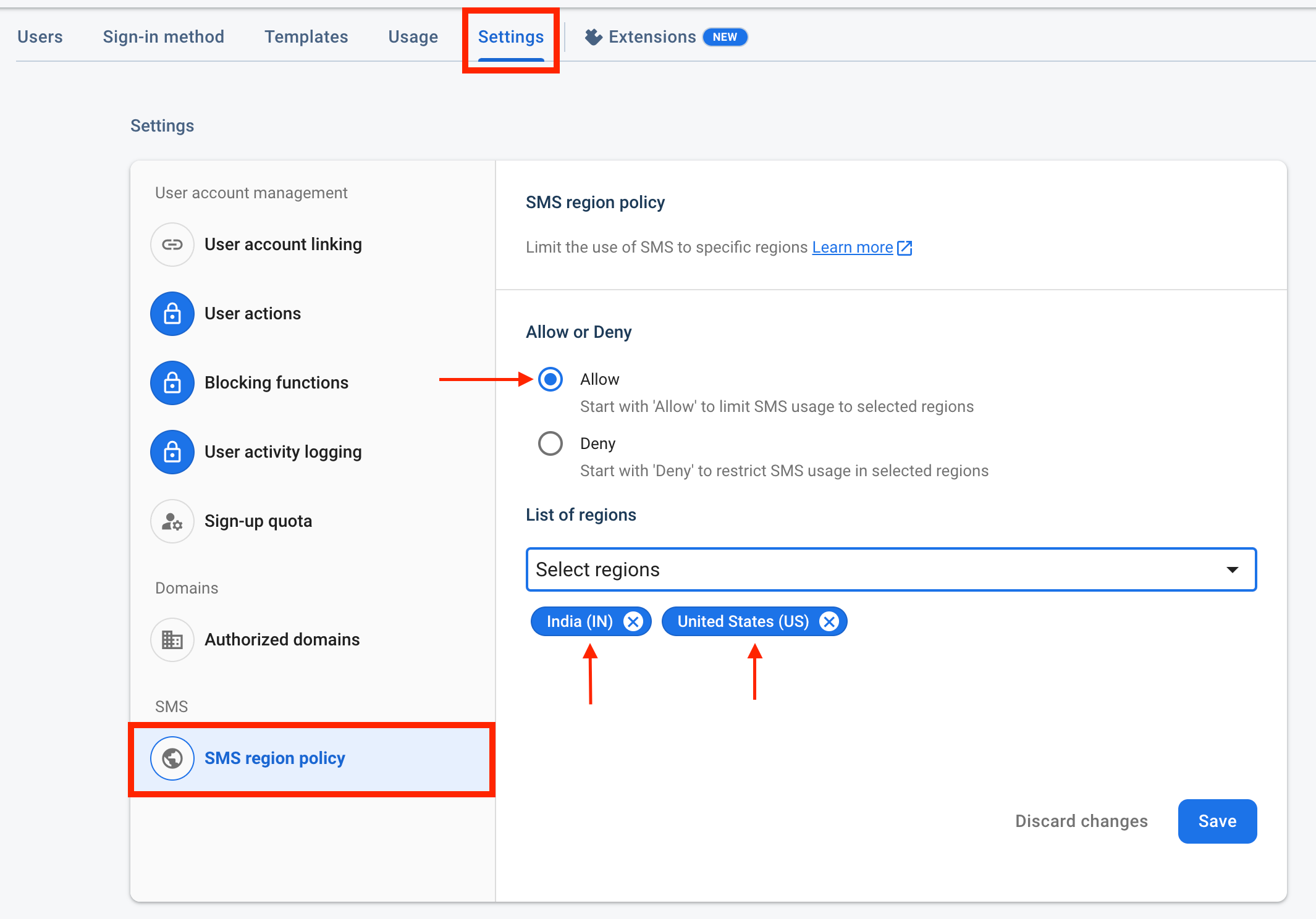Open the Select regions dropdown arrow

(x=1233, y=569)
